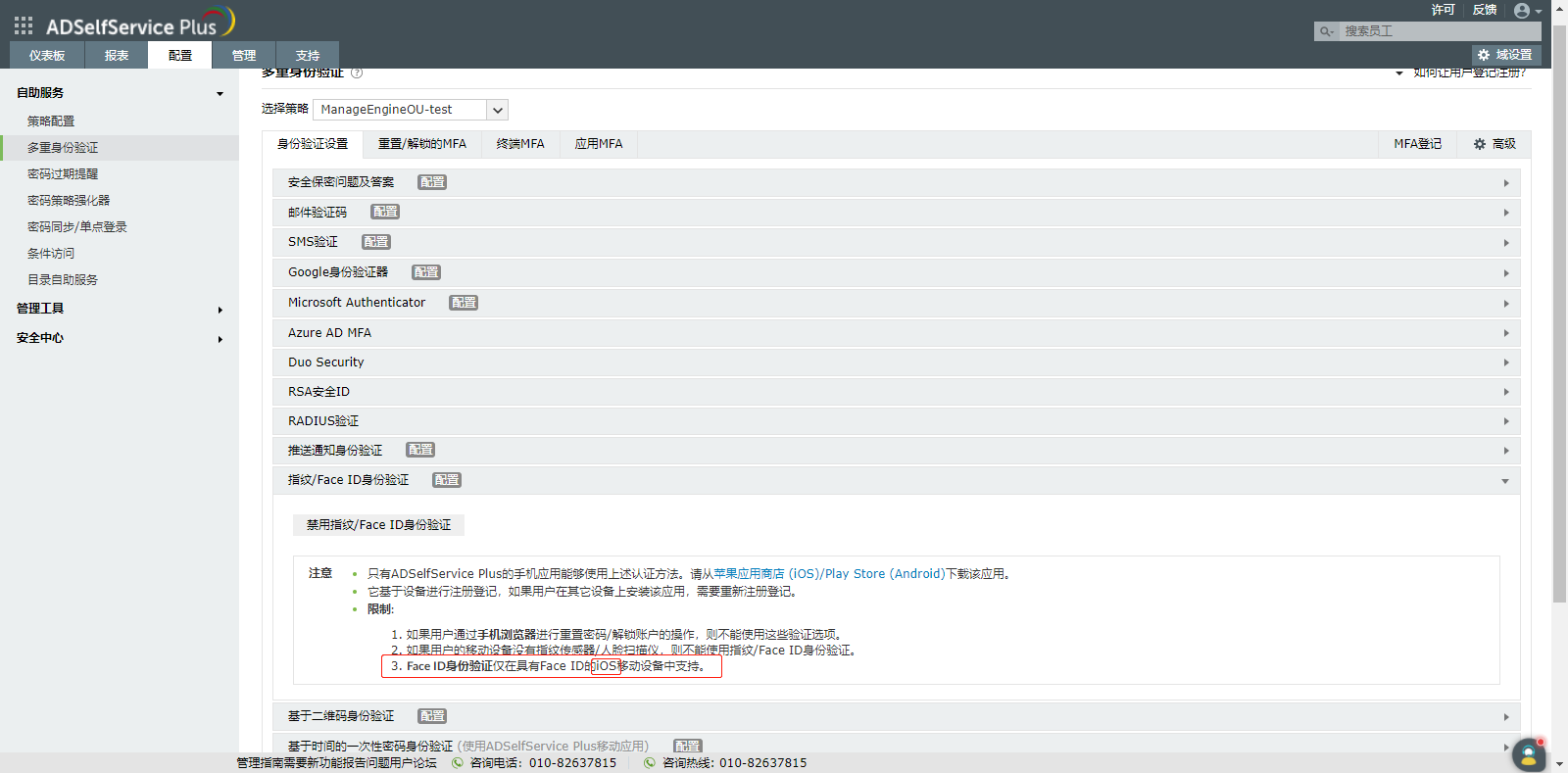Viewport: 1568px width, 773px height.
Task: Open the 苹果应用商店 (iOS) link
Action: pos(766,574)
